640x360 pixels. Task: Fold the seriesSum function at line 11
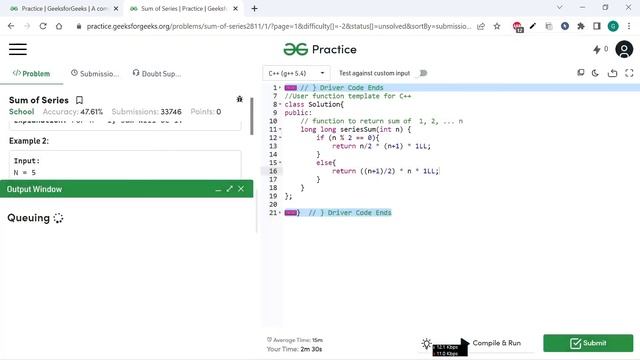pos(280,129)
